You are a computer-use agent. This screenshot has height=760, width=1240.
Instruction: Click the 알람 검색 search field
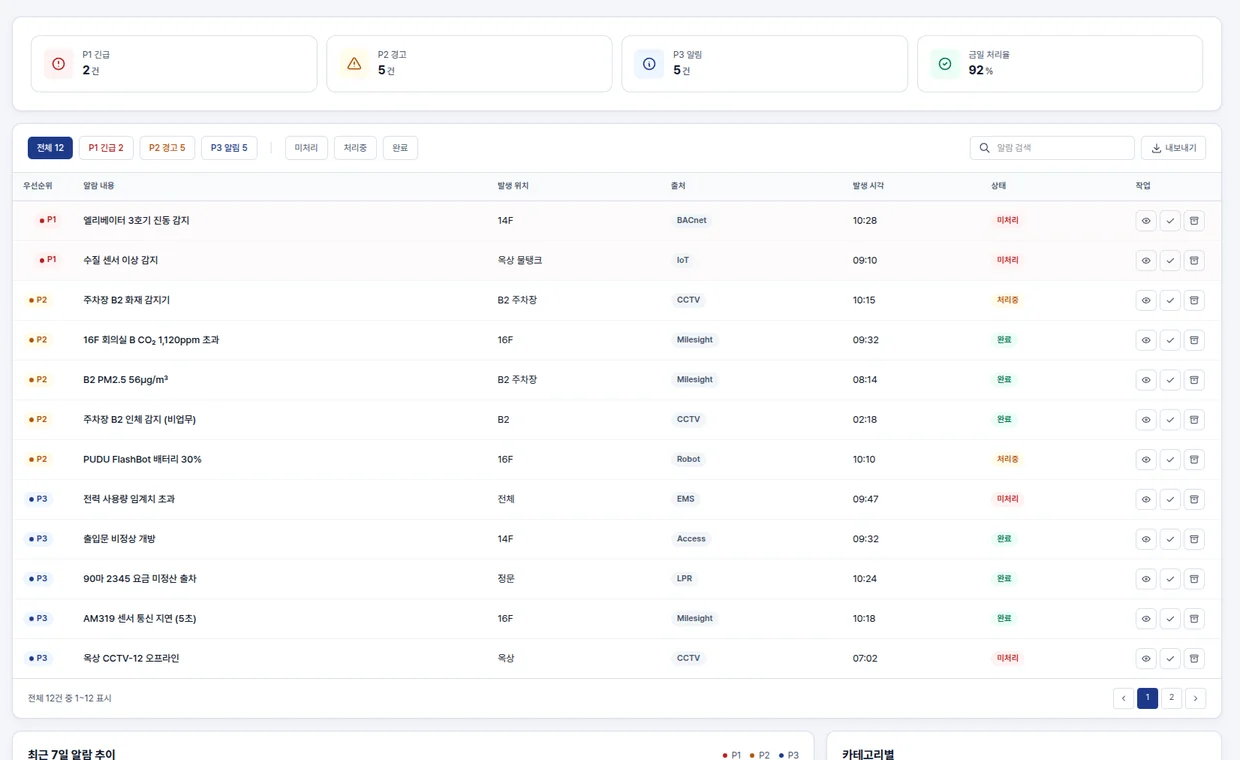point(1052,148)
